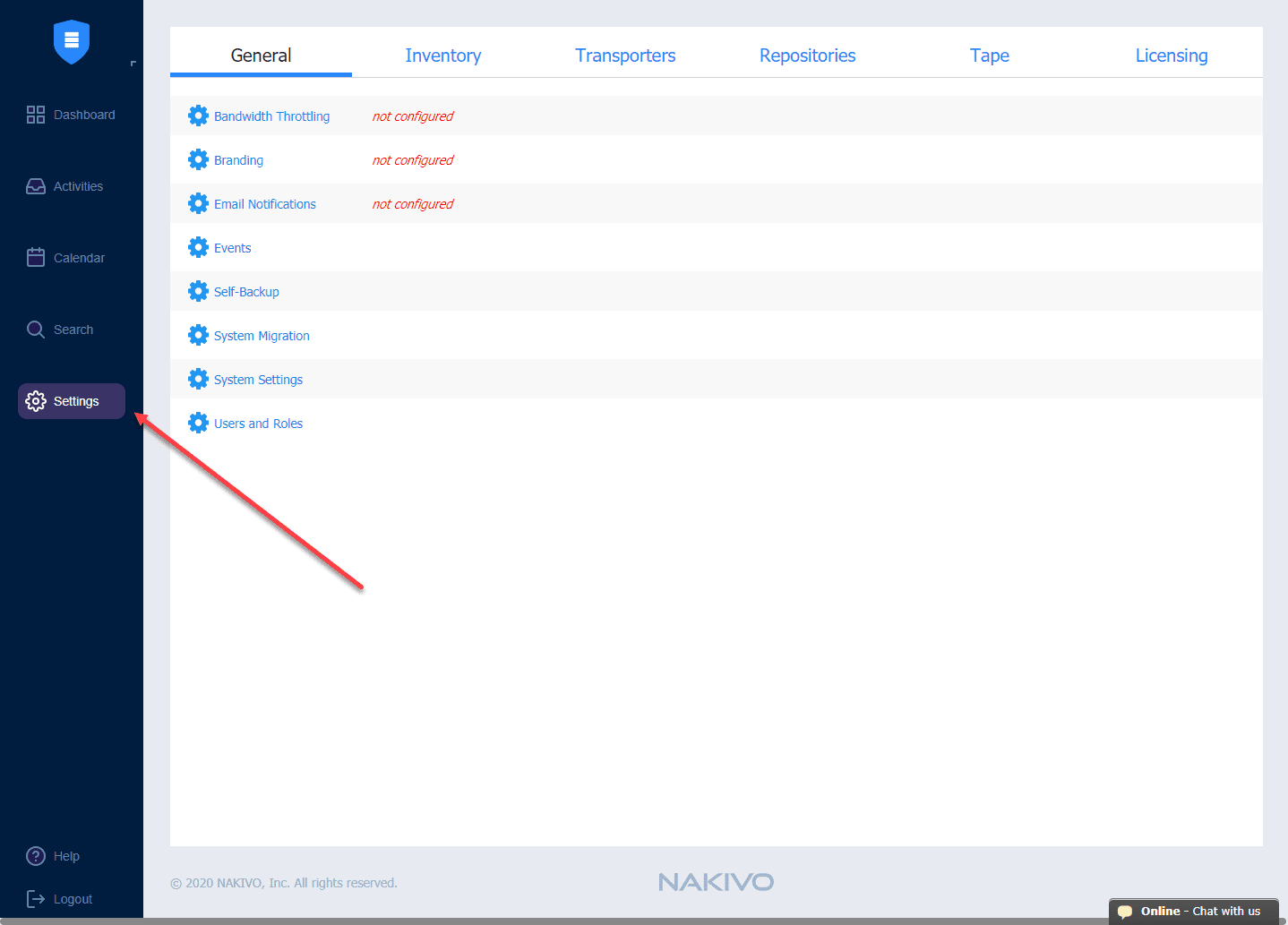Click the chat bubble icon
This screenshot has height=925, width=1288.
[x=1125, y=912]
